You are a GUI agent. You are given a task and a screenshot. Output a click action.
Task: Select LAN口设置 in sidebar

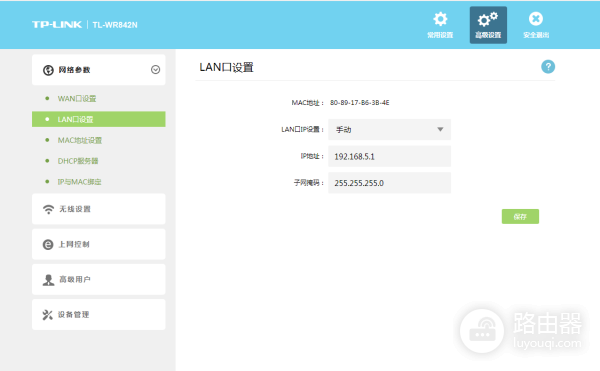pyautogui.click(x=99, y=119)
